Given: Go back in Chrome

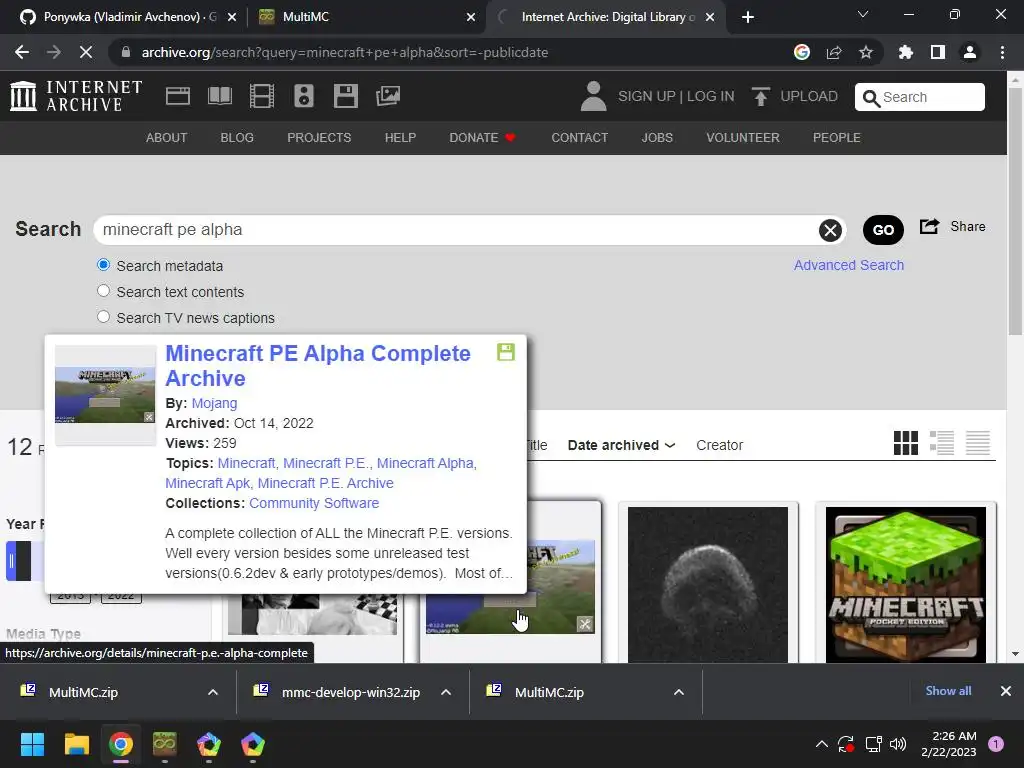Looking at the screenshot, I should pyautogui.click(x=22, y=52).
